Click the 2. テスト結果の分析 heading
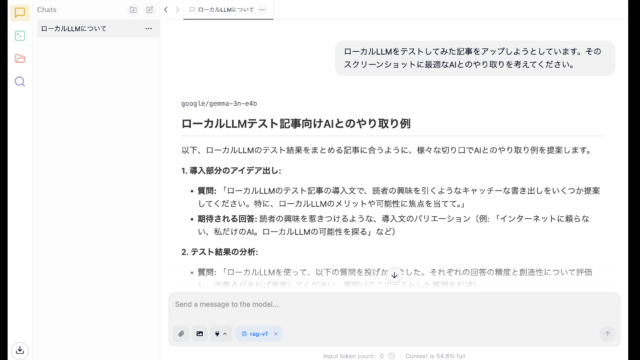This screenshot has width=640, height=360. click(220, 252)
